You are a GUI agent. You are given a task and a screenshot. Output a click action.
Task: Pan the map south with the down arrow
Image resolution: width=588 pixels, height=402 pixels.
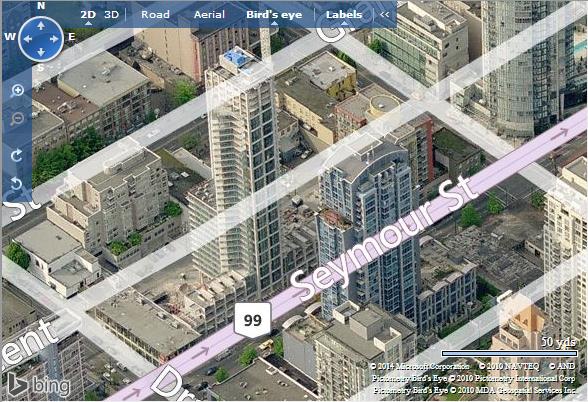[41, 52]
